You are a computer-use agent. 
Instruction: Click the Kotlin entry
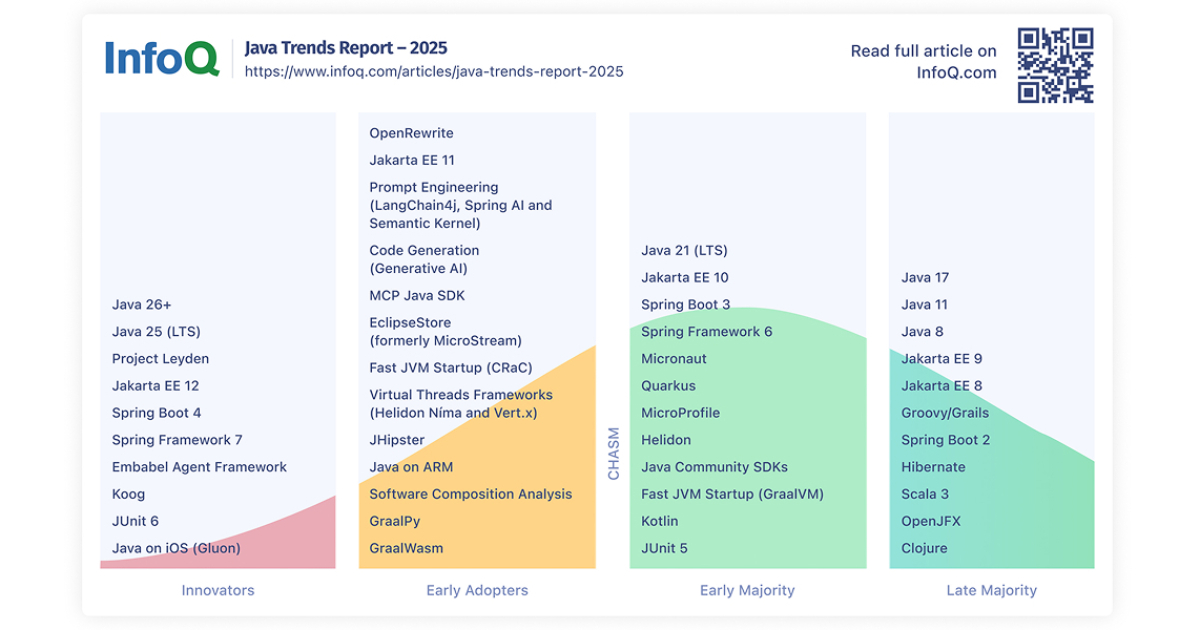click(660, 520)
